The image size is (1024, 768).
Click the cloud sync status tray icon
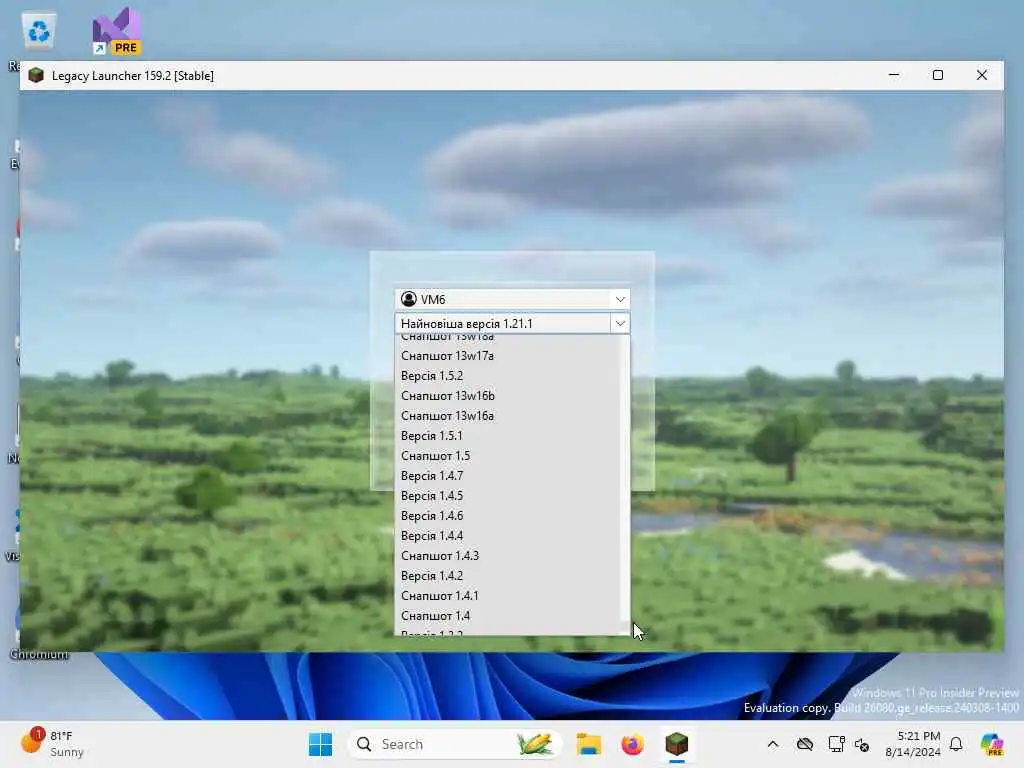coord(805,744)
